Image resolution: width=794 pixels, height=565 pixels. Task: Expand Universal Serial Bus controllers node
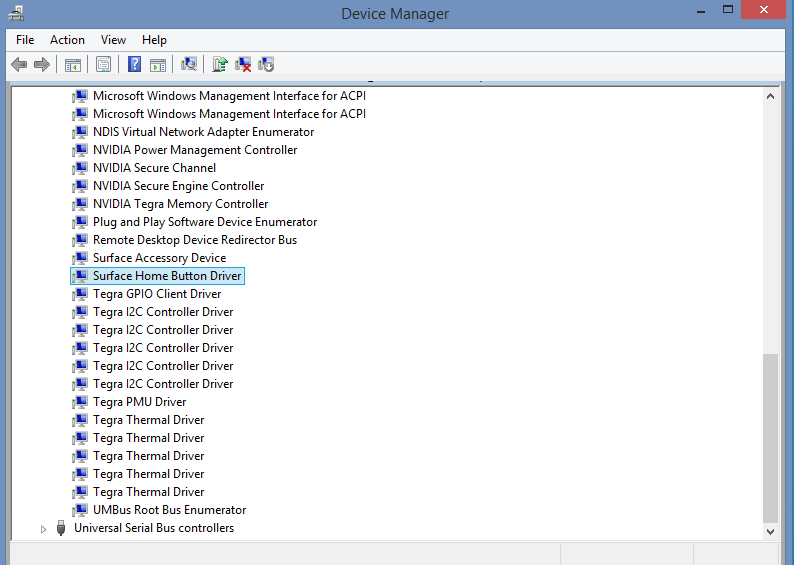(43, 529)
